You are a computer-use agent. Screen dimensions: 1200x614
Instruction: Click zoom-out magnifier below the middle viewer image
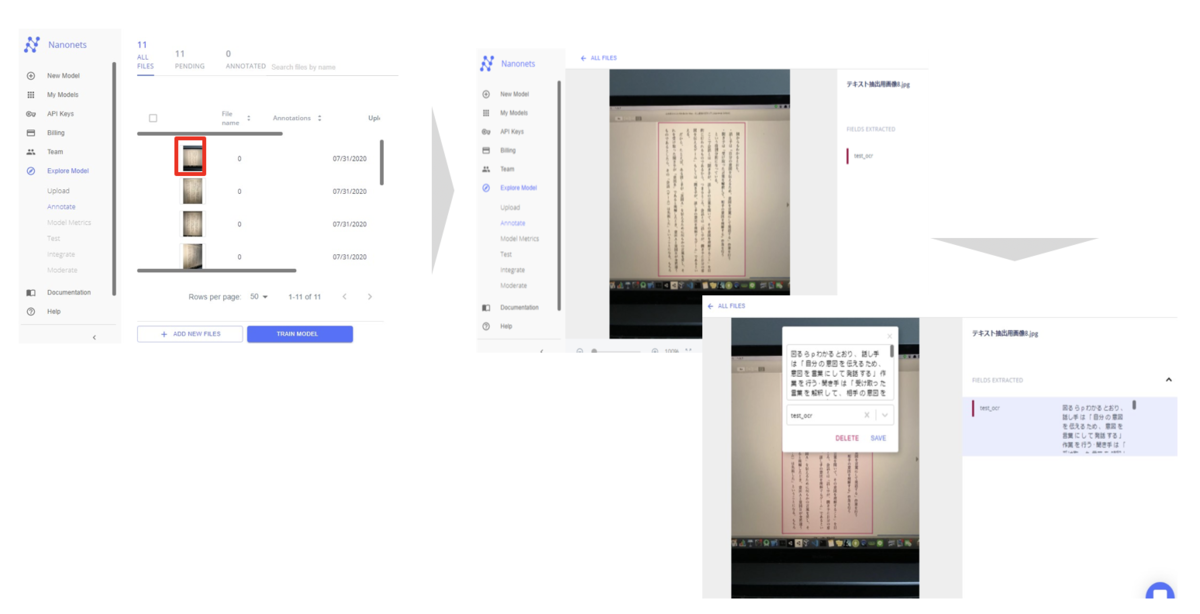580,351
